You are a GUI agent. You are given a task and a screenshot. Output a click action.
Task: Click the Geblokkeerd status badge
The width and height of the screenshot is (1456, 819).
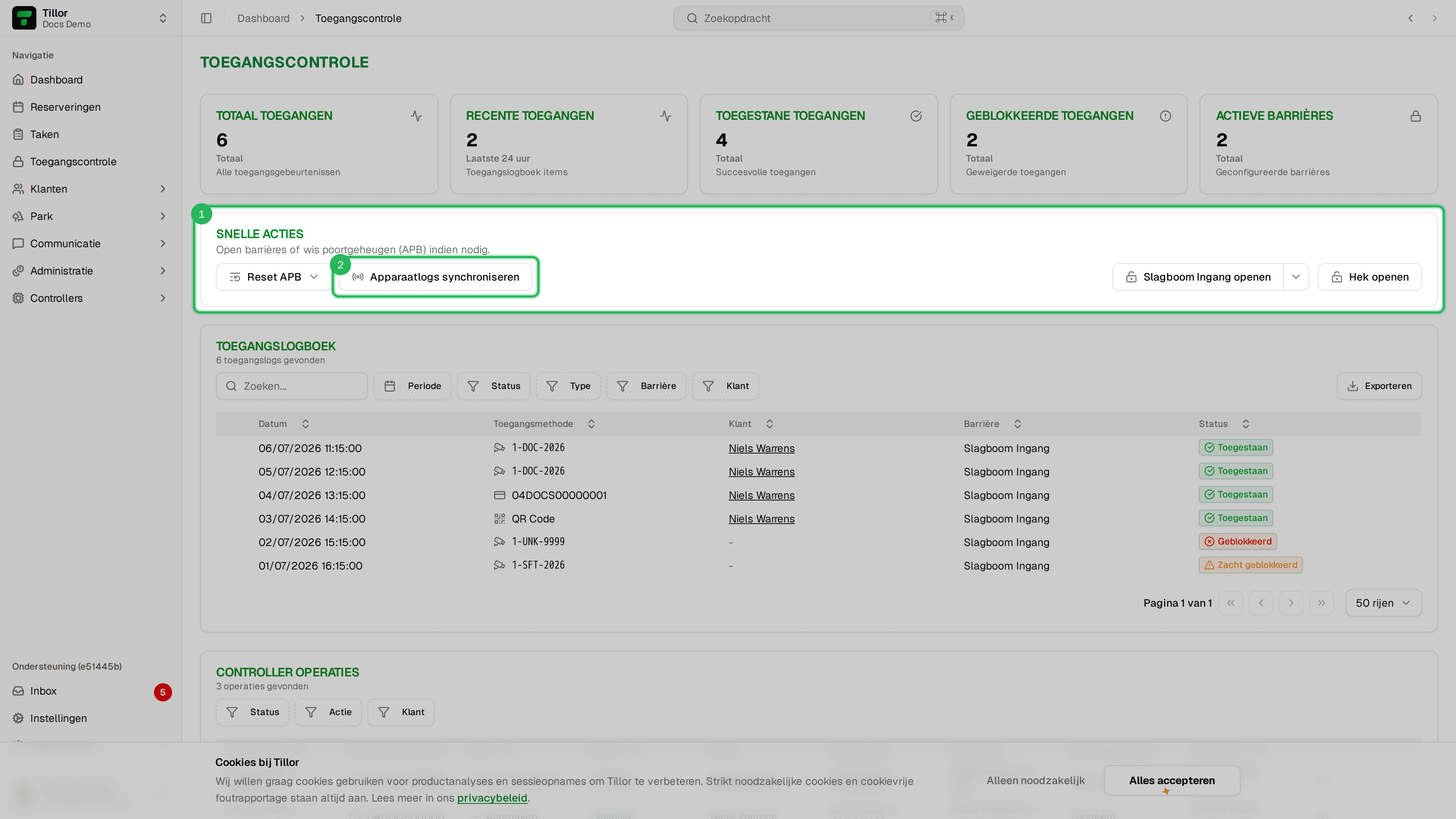1238,541
